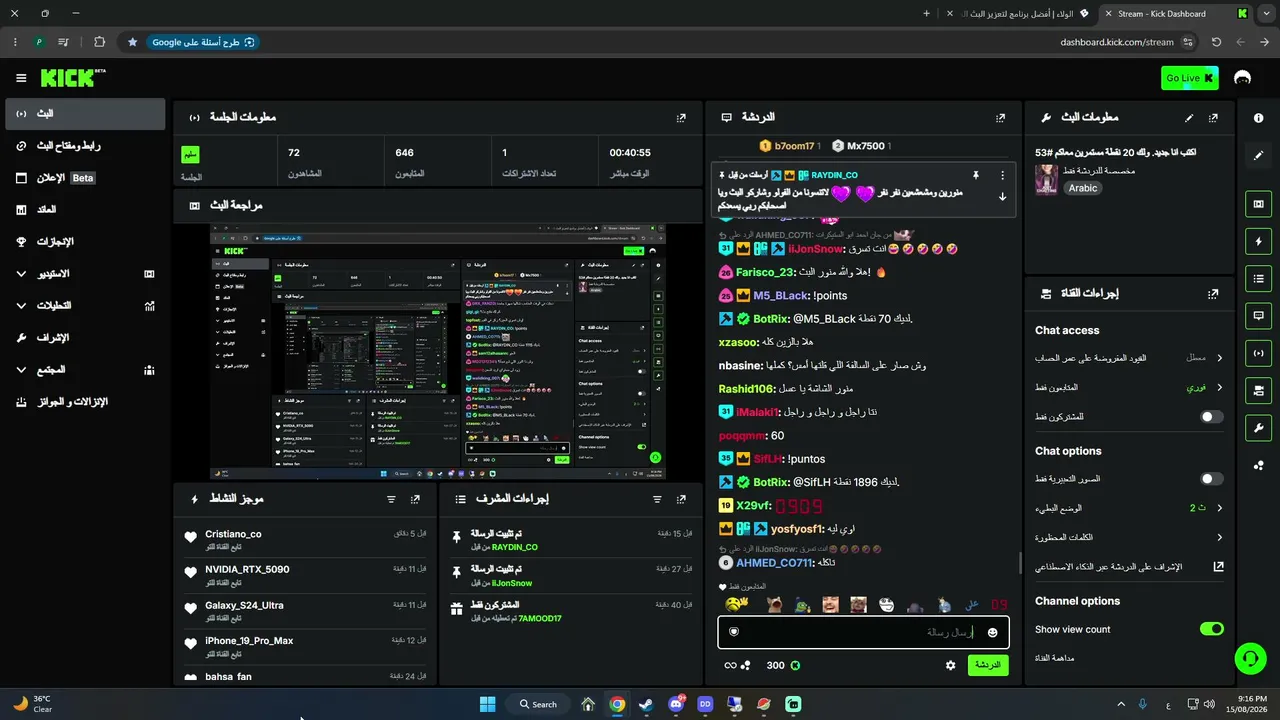Open the hamburger menu beside the KICK logo
This screenshot has width=1280, height=720.
coord(21,78)
